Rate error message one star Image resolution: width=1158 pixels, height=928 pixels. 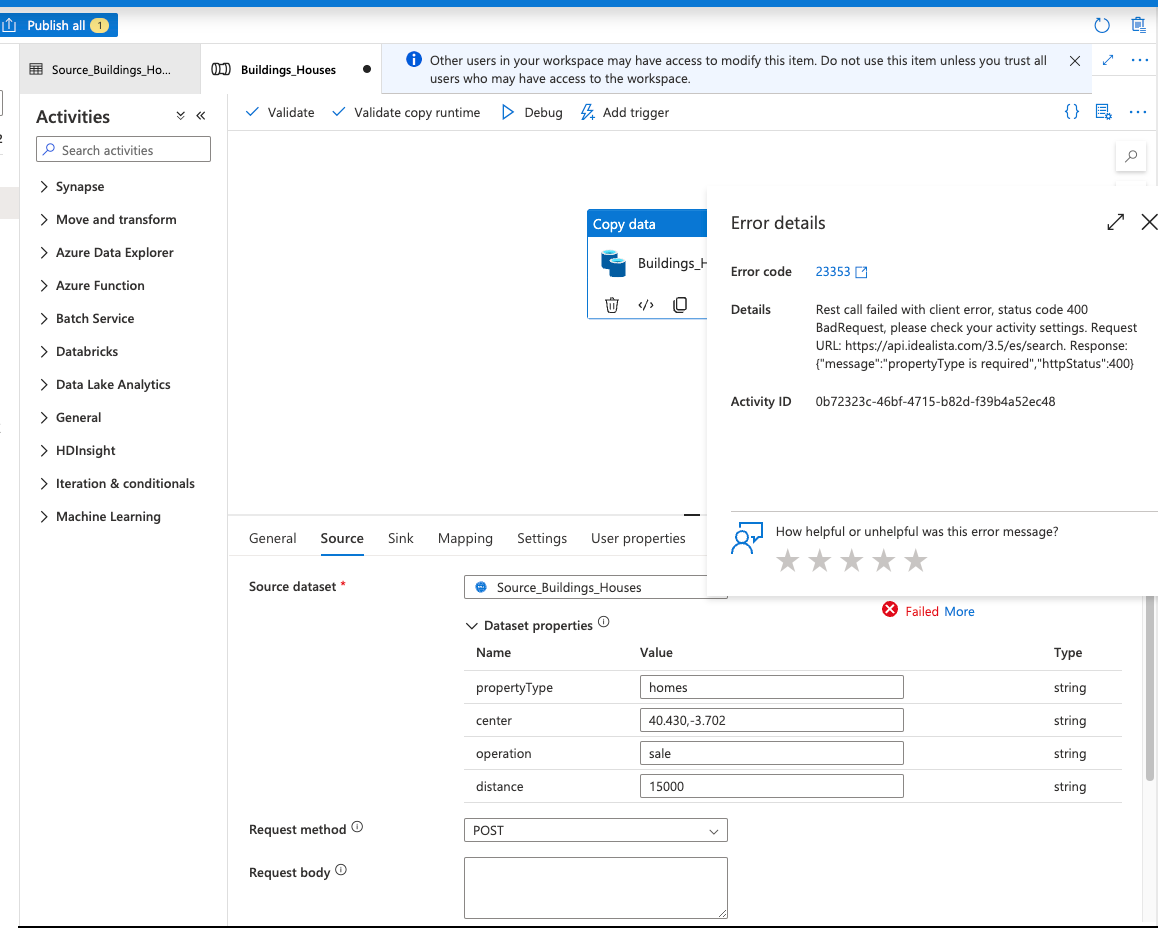pos(787,560)
